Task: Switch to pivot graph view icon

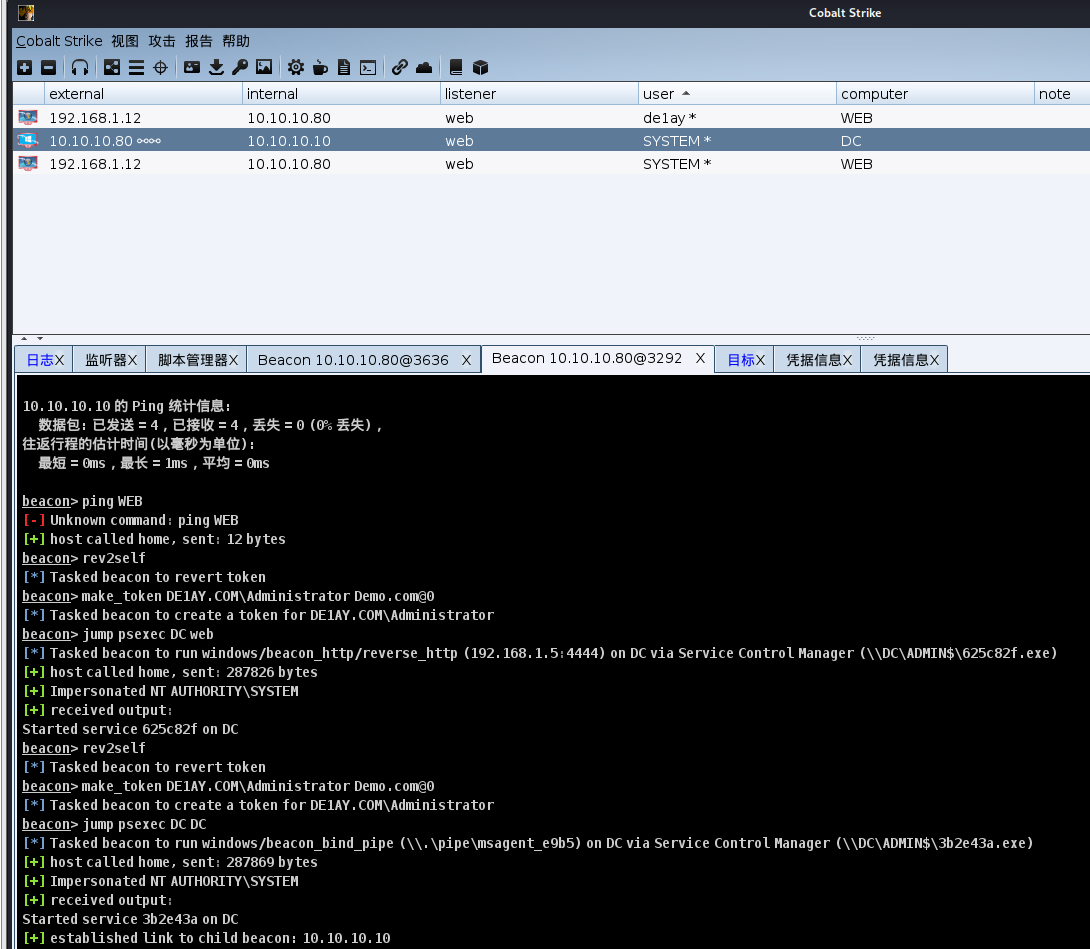Action: coord(112,67)
